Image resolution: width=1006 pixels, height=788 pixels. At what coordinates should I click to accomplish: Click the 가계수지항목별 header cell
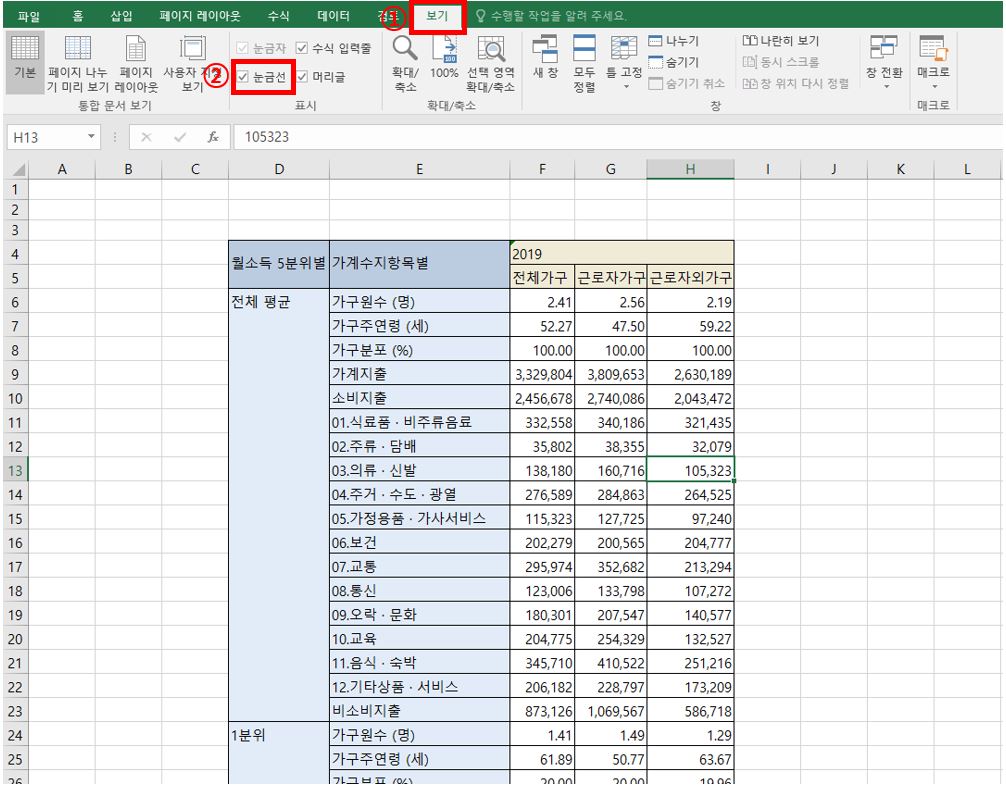click(420, 264)
